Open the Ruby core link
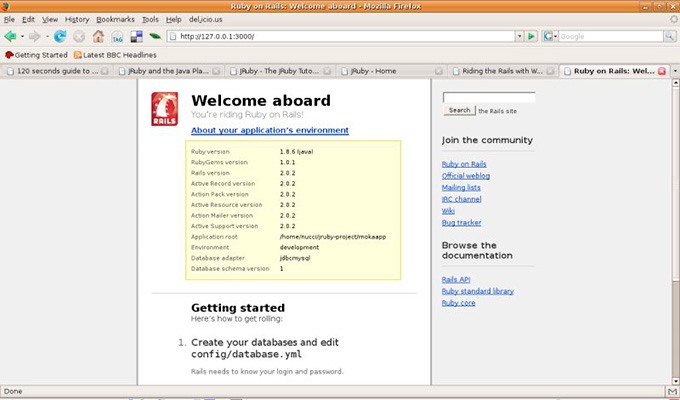Screen dimensions: 680x400 click(458, 303)
